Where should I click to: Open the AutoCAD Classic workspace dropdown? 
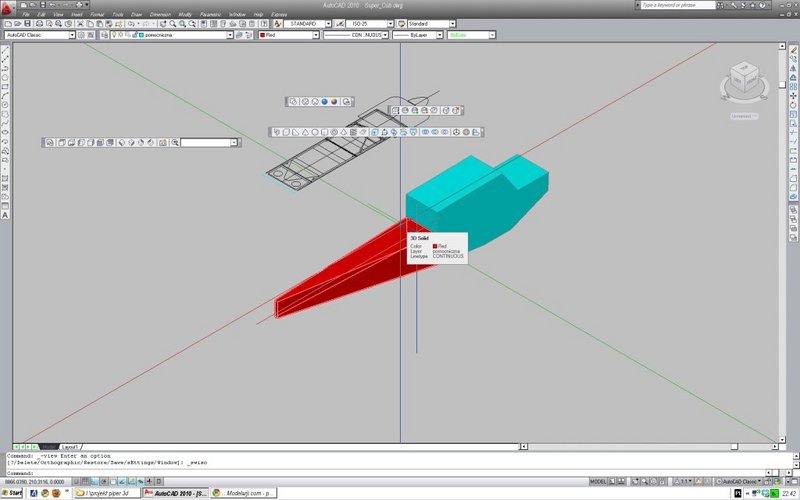pyautogui.click(x=72, y=35)
